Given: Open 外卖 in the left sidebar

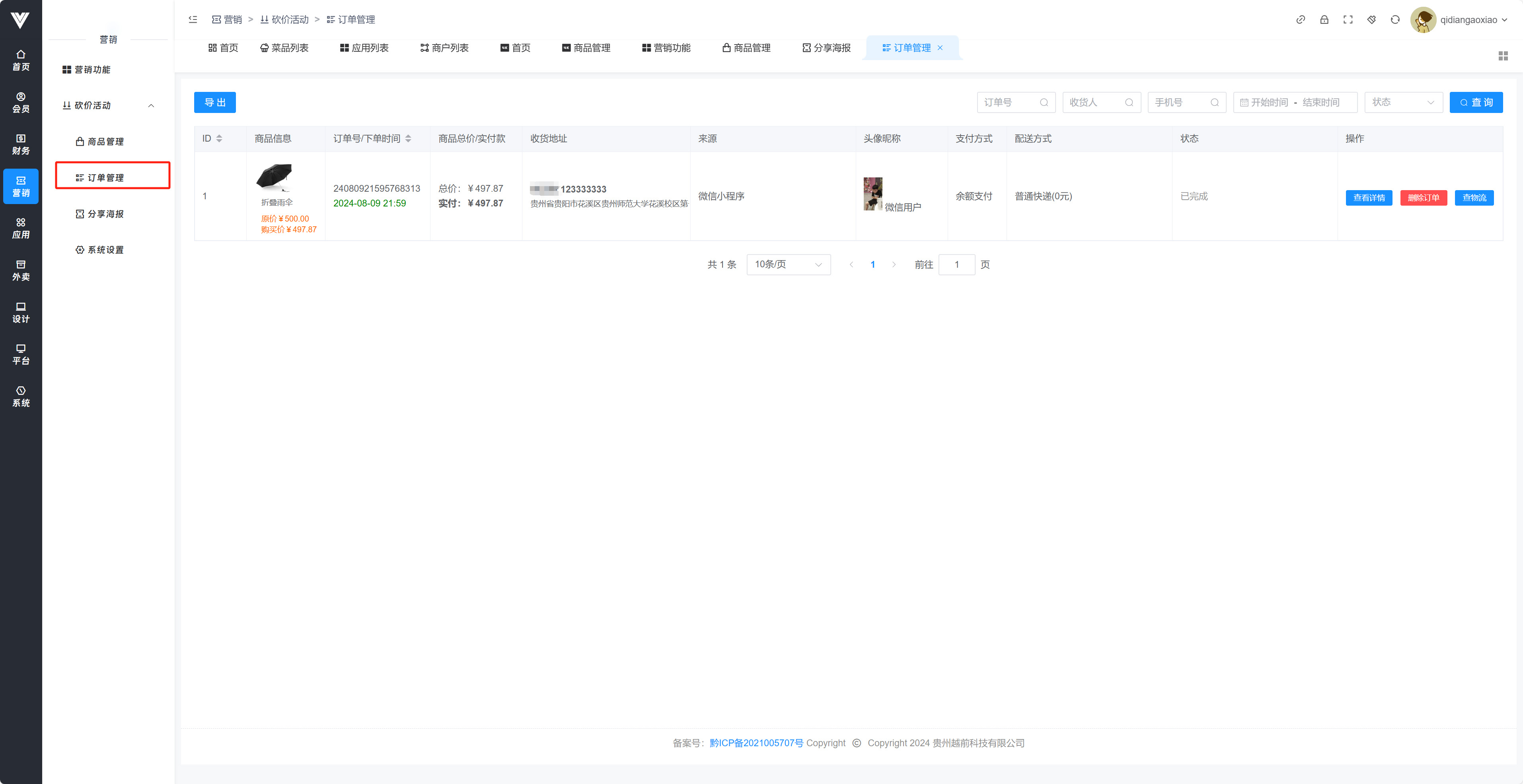Looking at the screenshot, I should point(21,270).
